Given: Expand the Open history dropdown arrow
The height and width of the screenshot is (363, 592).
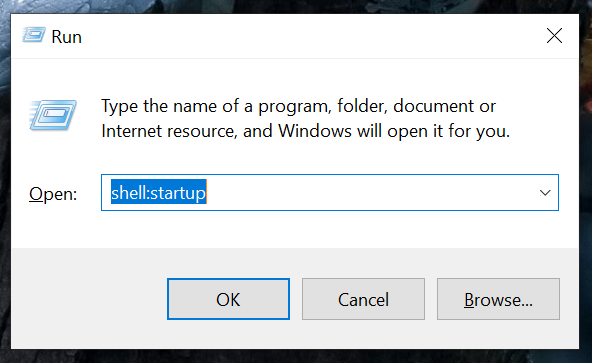Looking at the screenshot, I should [545, 193].
